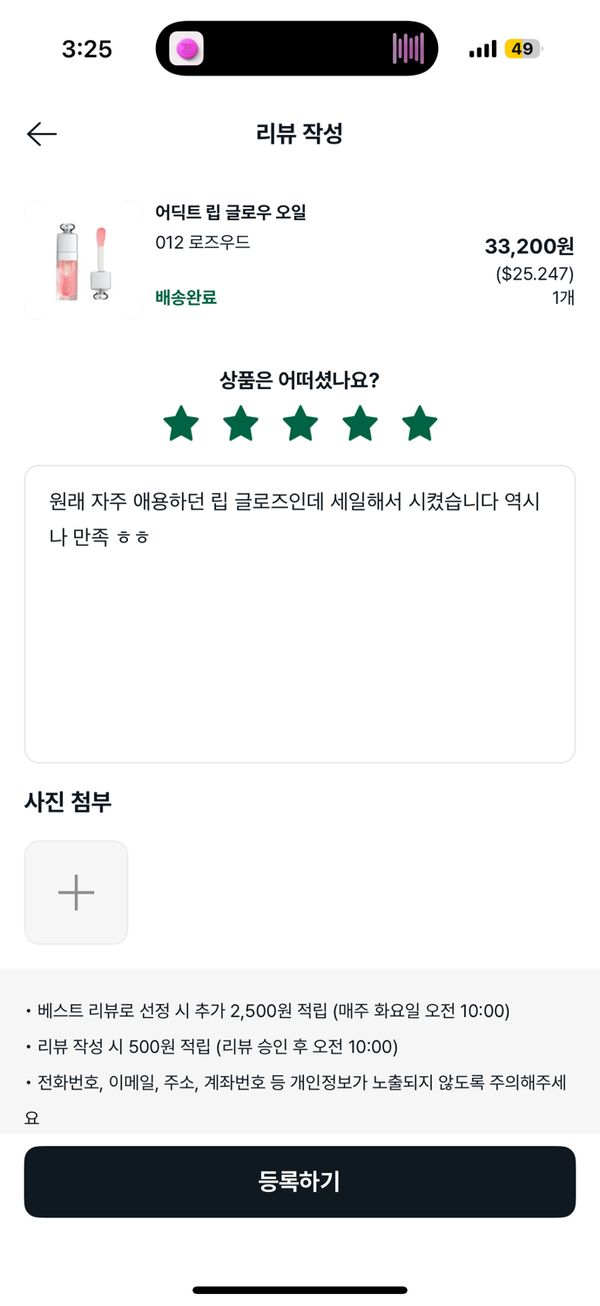Tap the 배송완료 delivery status label
The image size is (600, 1306).
click(x=186, y=297)
